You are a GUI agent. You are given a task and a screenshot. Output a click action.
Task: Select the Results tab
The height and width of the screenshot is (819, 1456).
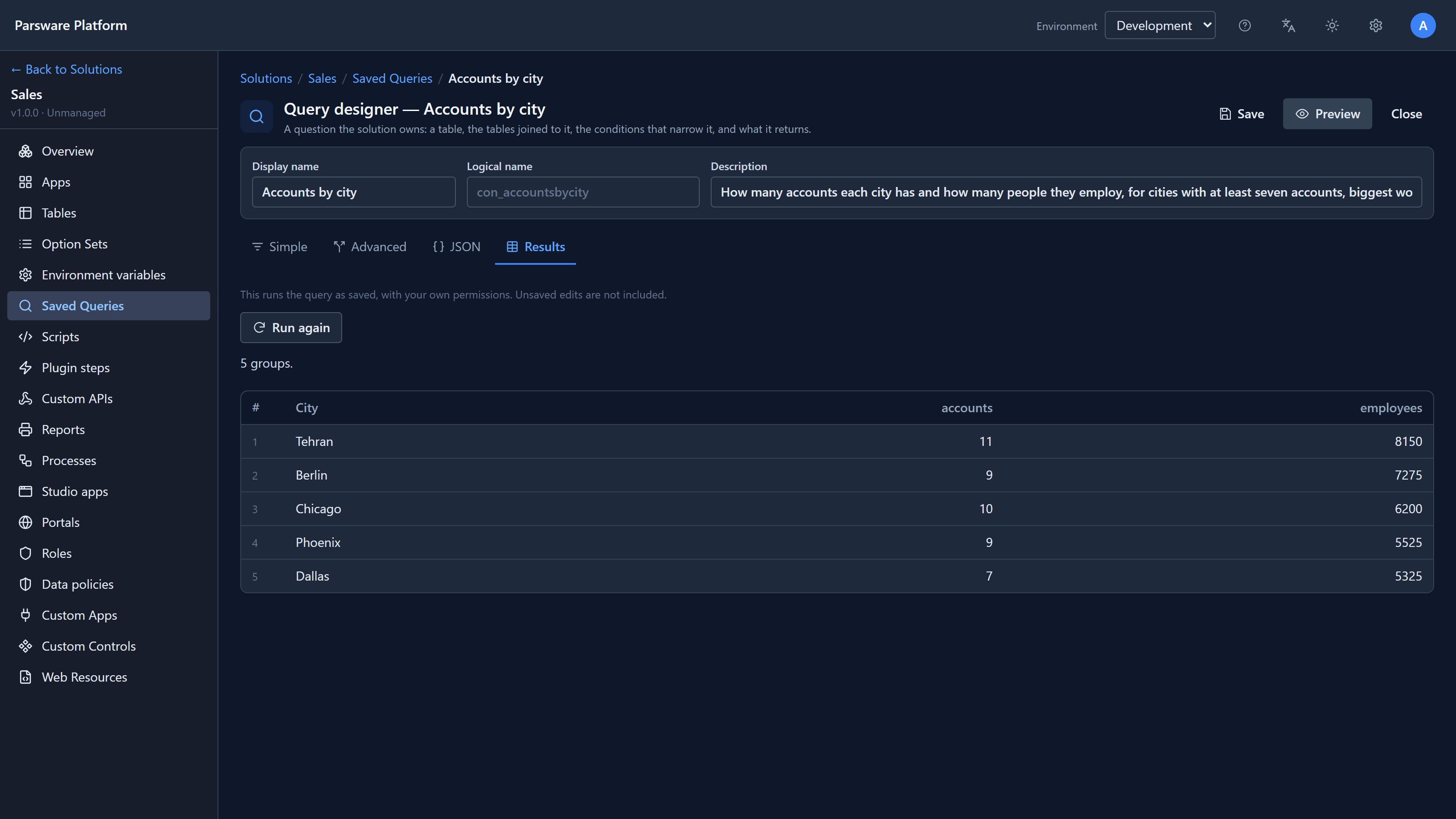click(x=535, y=247)
